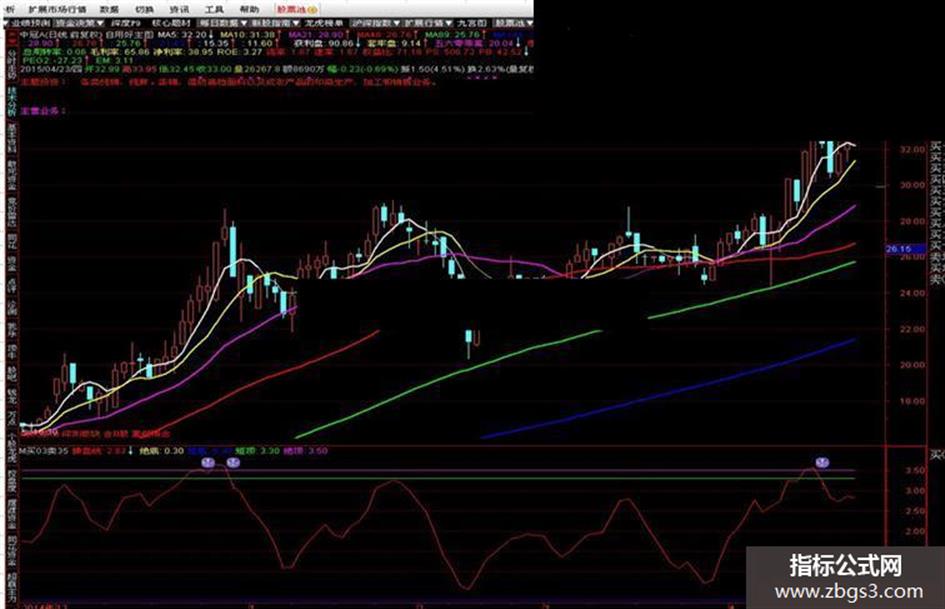The image size is (945, 609).
Task: Expand the 沪深指数 dropdown
Action: point(375,23)
